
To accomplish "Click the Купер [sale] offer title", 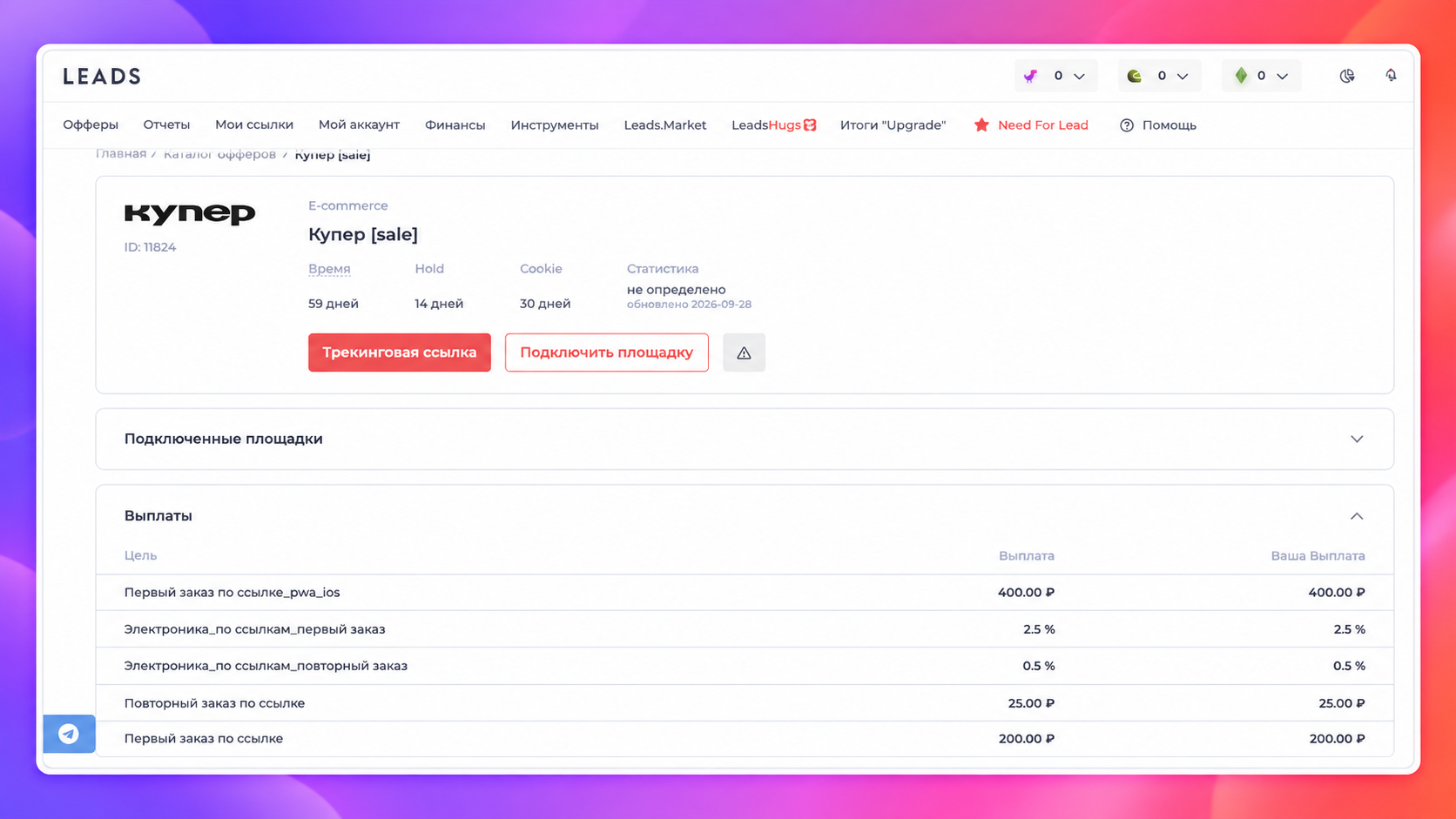I will (363, 234).
